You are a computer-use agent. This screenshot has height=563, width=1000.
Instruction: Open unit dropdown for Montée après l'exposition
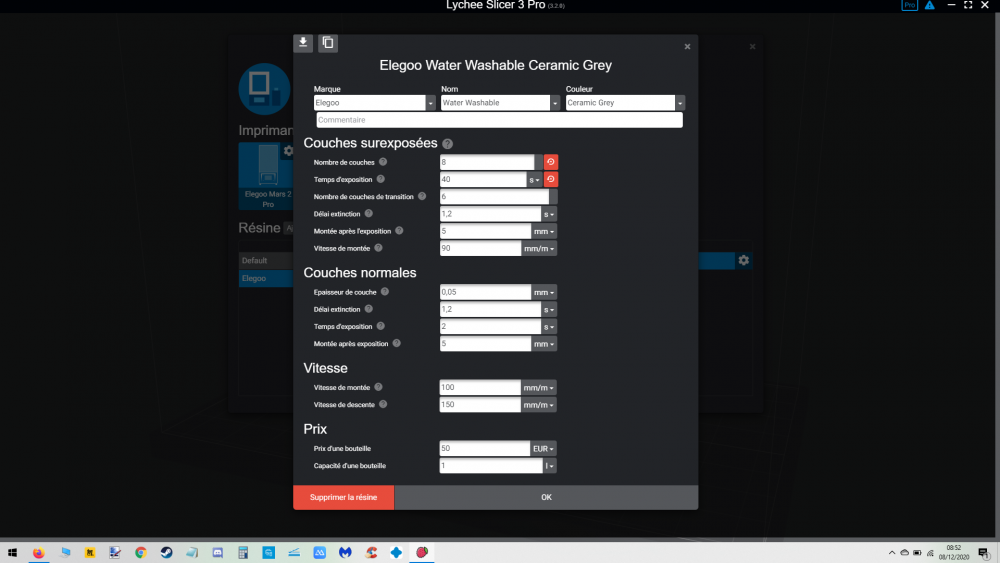point(544,231)
